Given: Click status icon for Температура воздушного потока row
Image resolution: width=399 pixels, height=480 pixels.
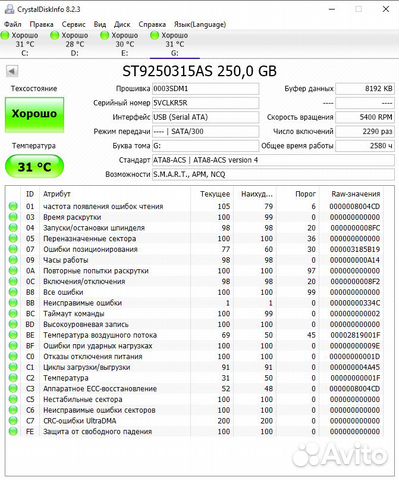Looking at the screenshot, I should point(13,335).
